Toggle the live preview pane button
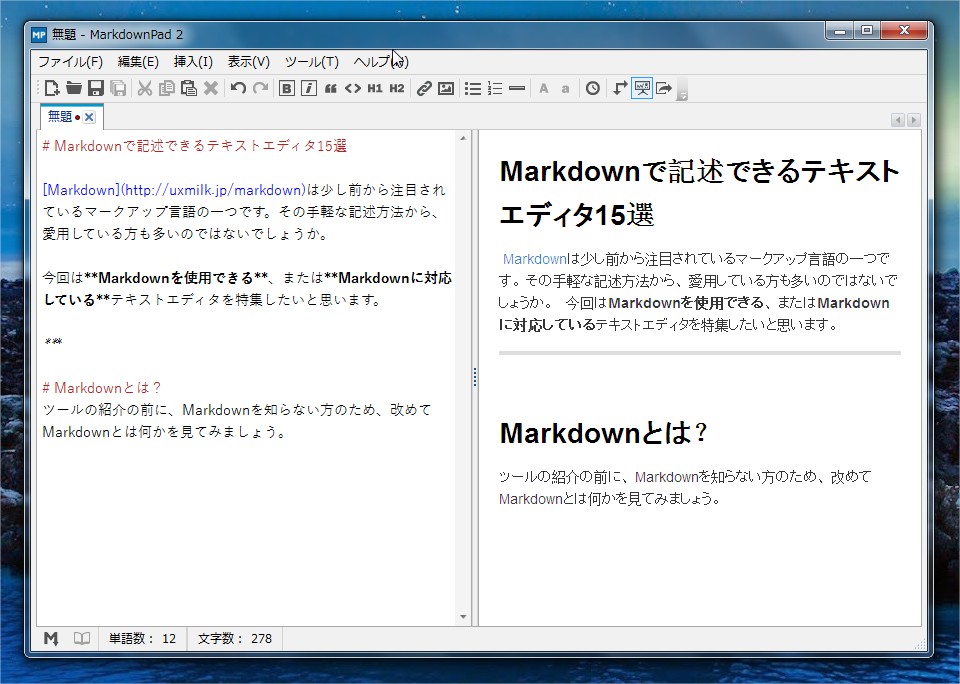The image size is (960, 684). point(641,88)
